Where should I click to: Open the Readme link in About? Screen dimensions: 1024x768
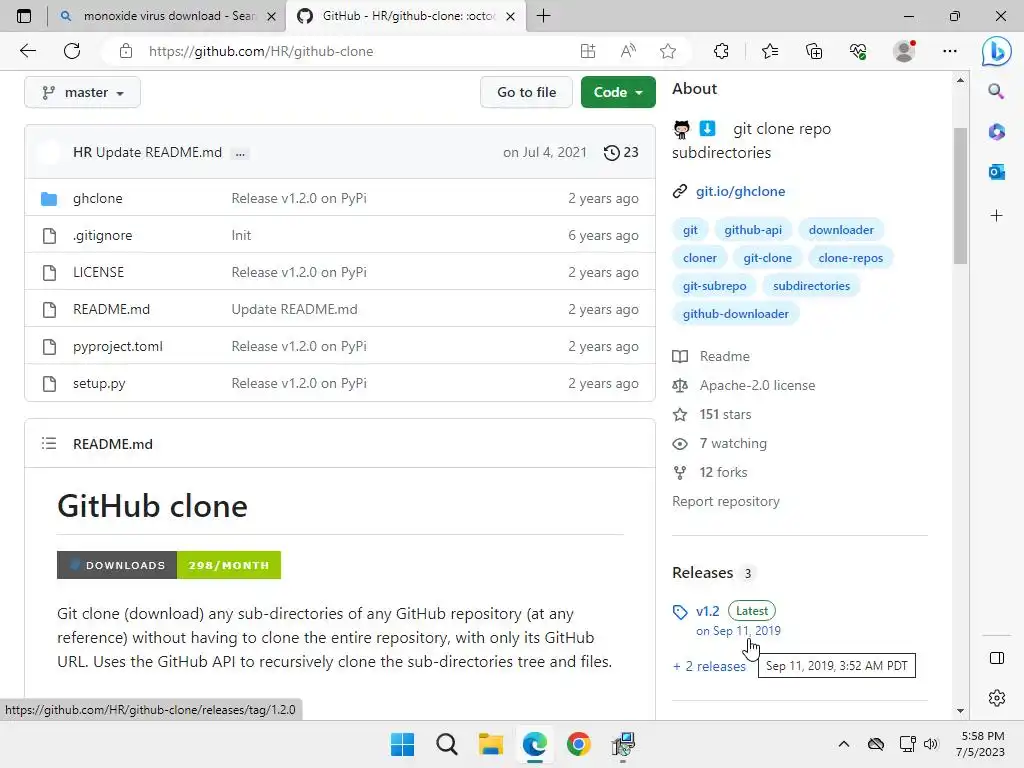724,357
